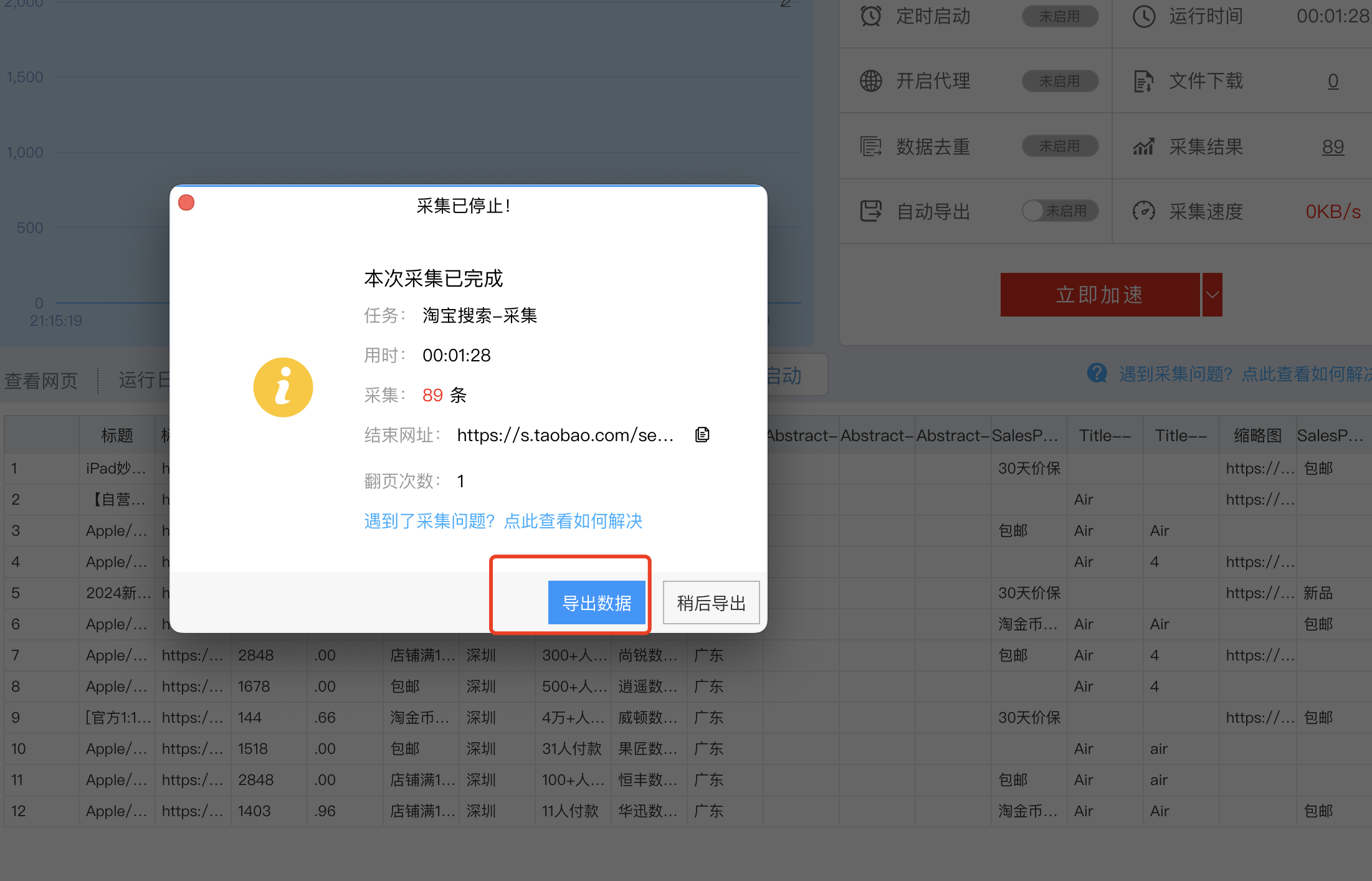Click the data deduplication icon

[x=870, y=146]
